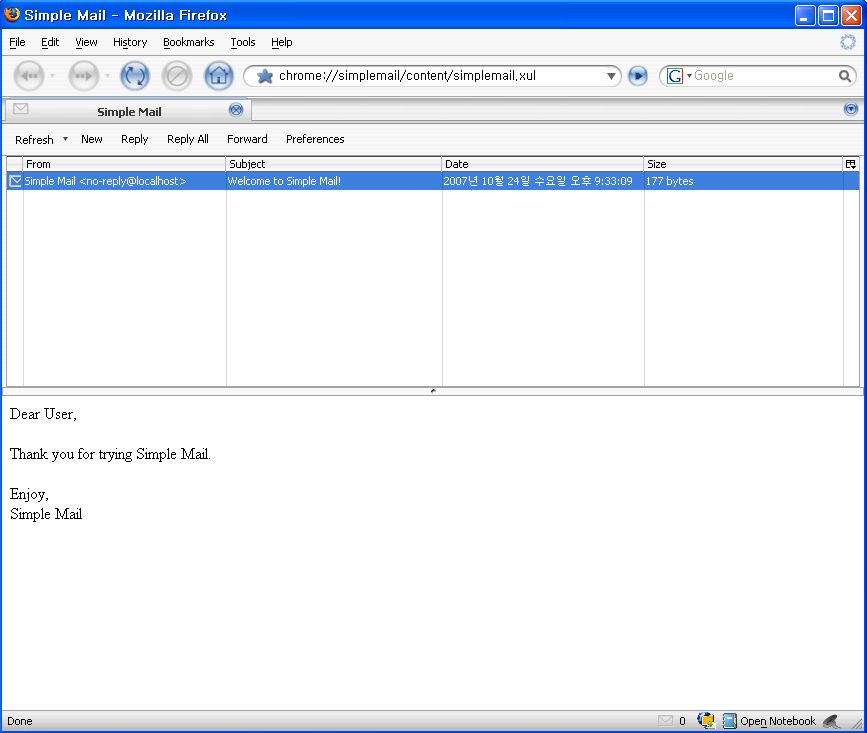Open the Refresh button dropdown arrow
The height and width of the screenshot is (733, 867).
click(x=65, y=139)
